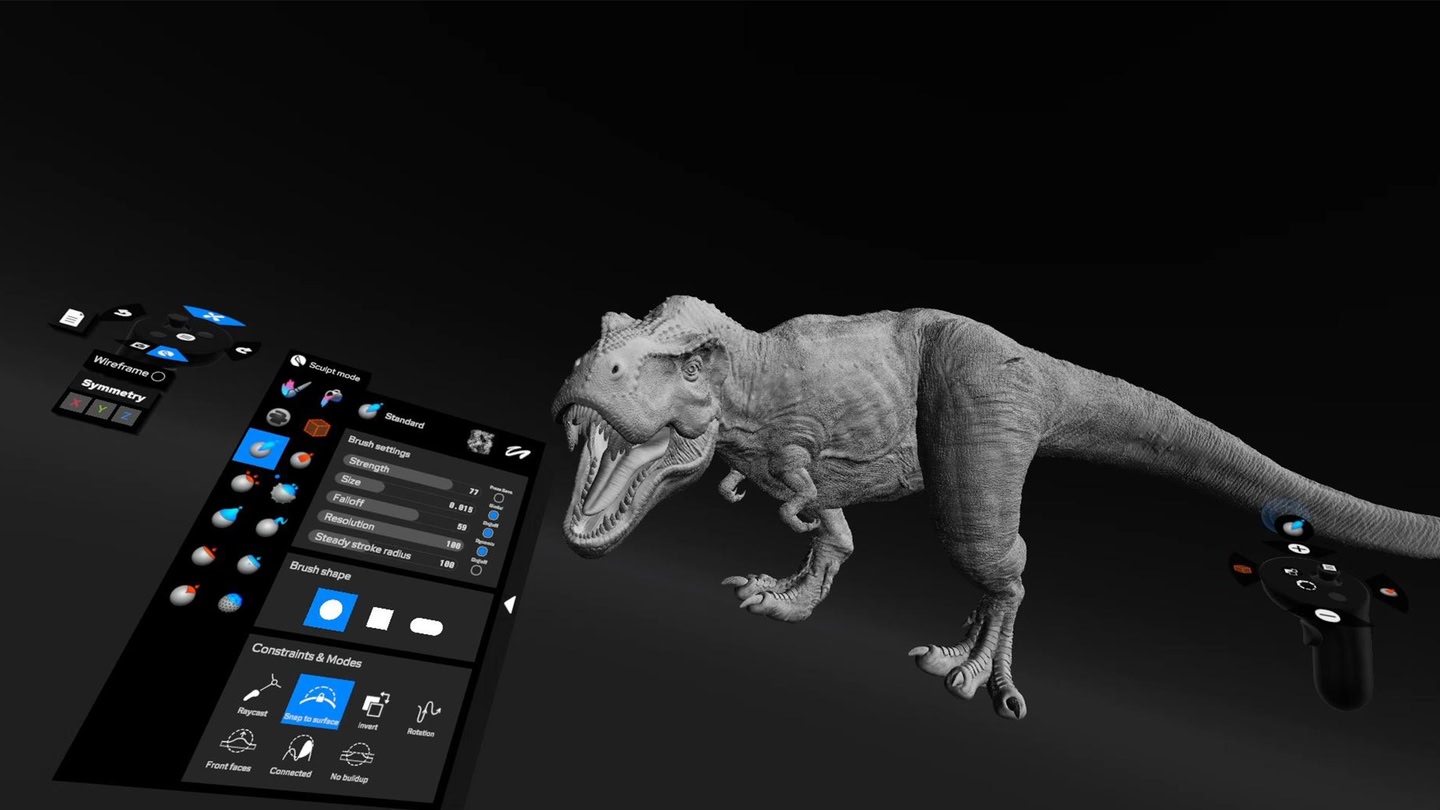Screen dimensions: 1440x810
Task: Click the Size slider
Action: click(397, 488)
